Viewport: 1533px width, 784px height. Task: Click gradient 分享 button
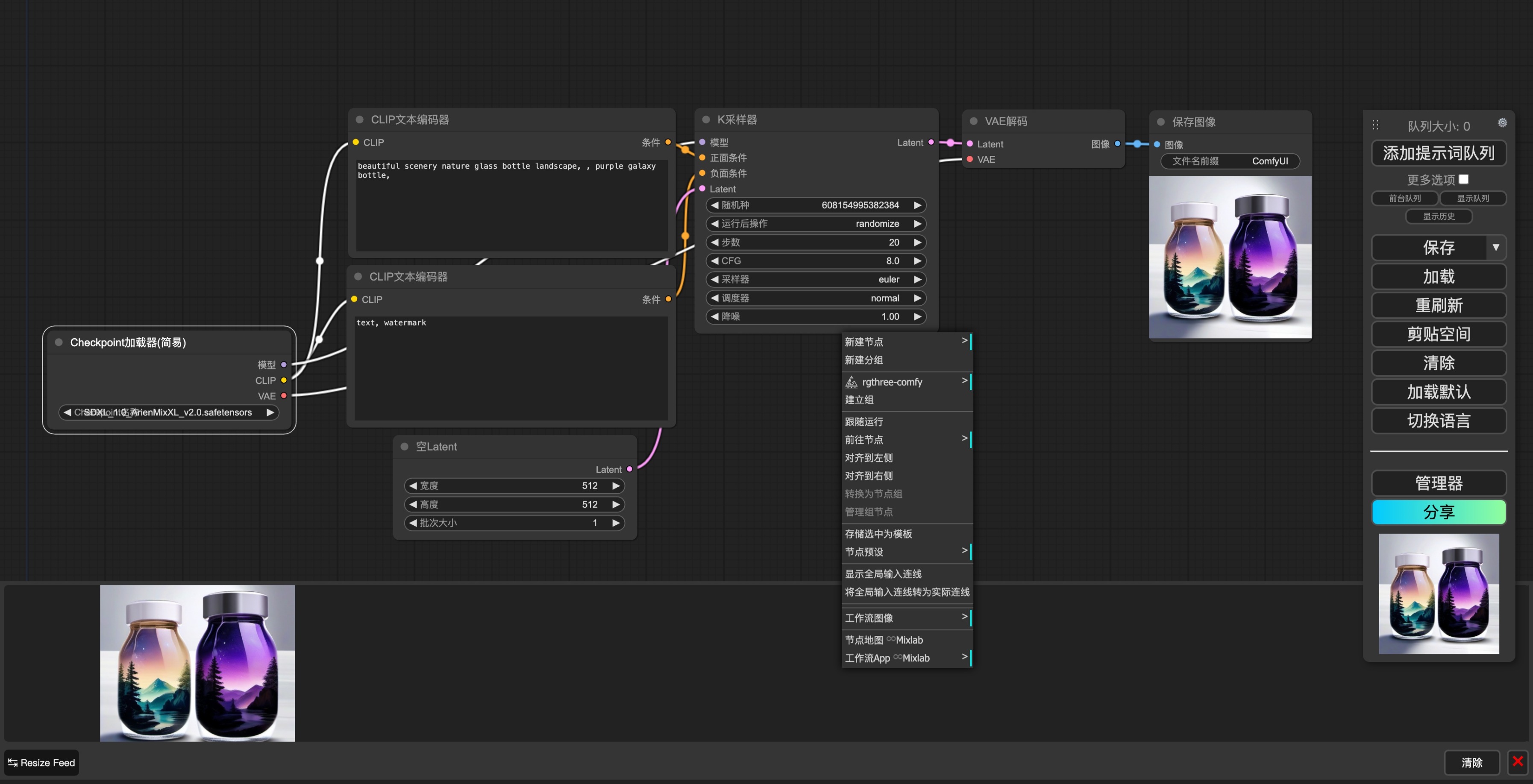coord(1439,512)
